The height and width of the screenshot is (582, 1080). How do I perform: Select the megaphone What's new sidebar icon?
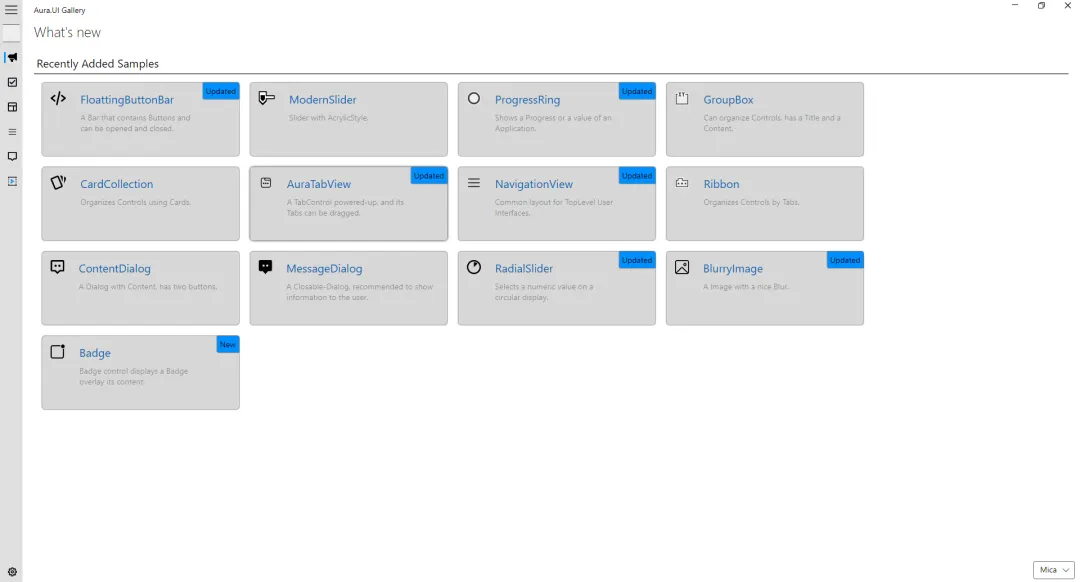click(12, 57)
